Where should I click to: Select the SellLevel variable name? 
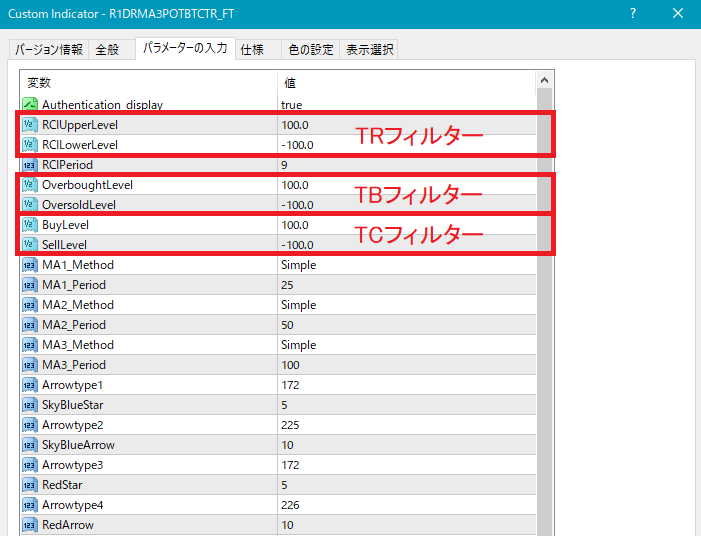64,245
